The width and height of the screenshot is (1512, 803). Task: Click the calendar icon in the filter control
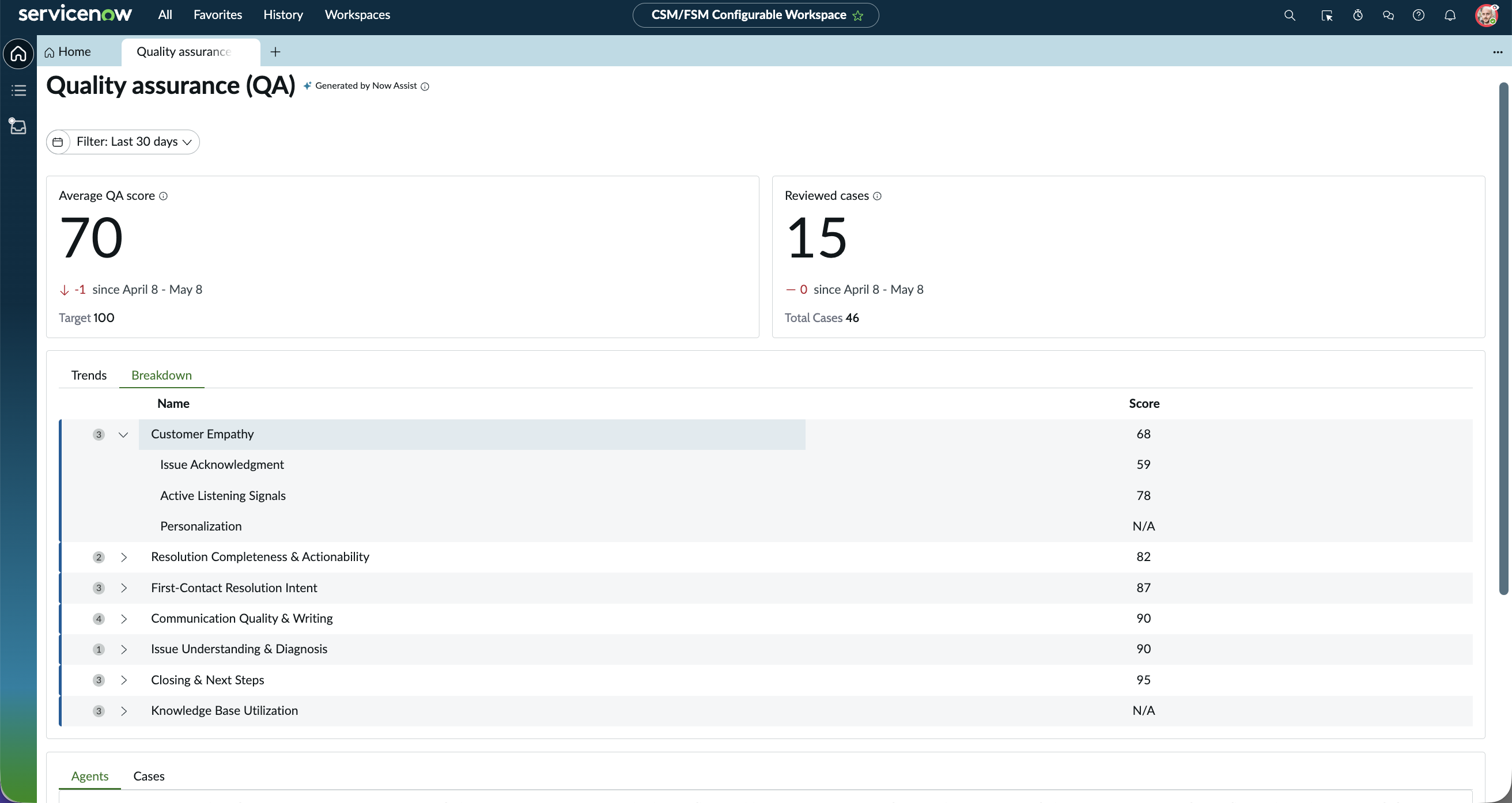click(x=58, y=142)
